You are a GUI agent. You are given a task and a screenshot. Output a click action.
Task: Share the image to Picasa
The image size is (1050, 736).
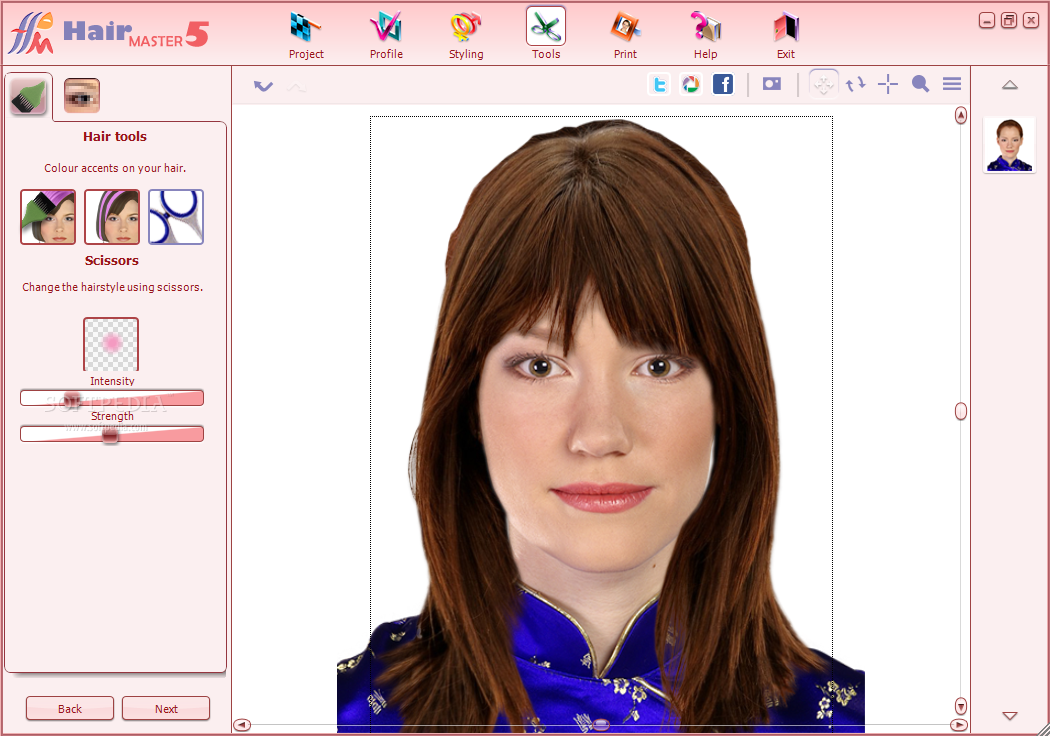[690, 84]
